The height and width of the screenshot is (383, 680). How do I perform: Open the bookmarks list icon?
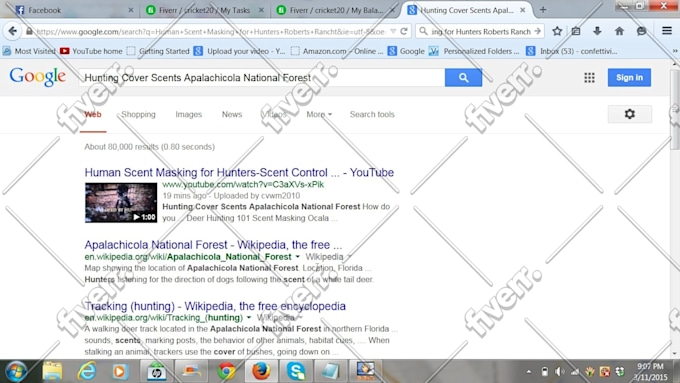point(576,31)
